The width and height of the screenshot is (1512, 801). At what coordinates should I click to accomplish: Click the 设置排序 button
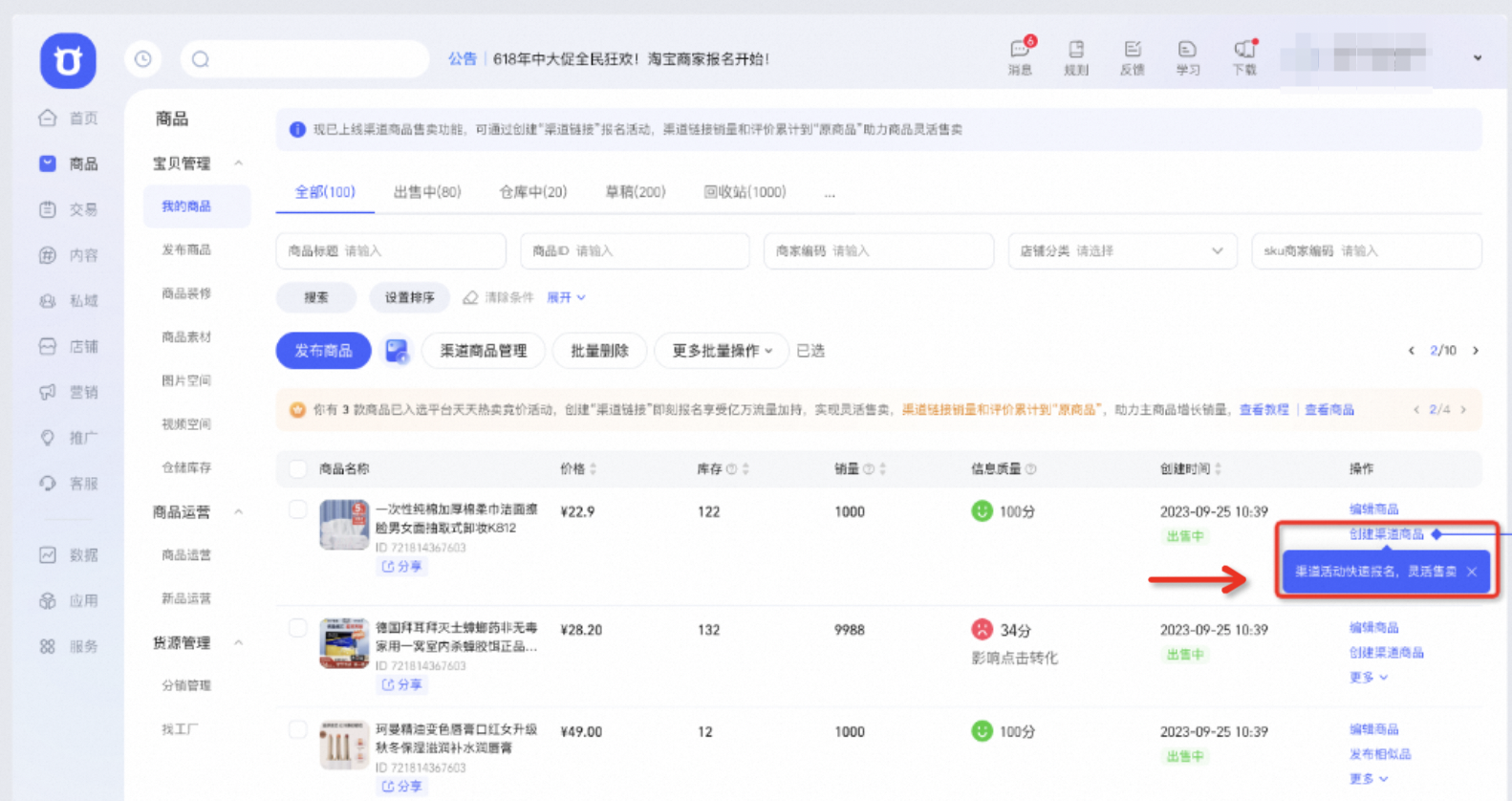409,297
